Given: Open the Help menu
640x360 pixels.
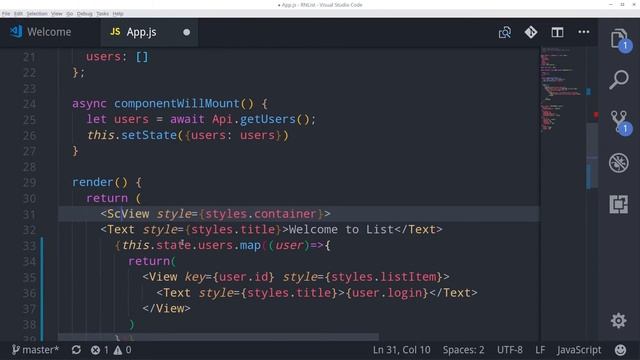Looking at the screenshot, I should pyautogui.click(x=118, y=13).
